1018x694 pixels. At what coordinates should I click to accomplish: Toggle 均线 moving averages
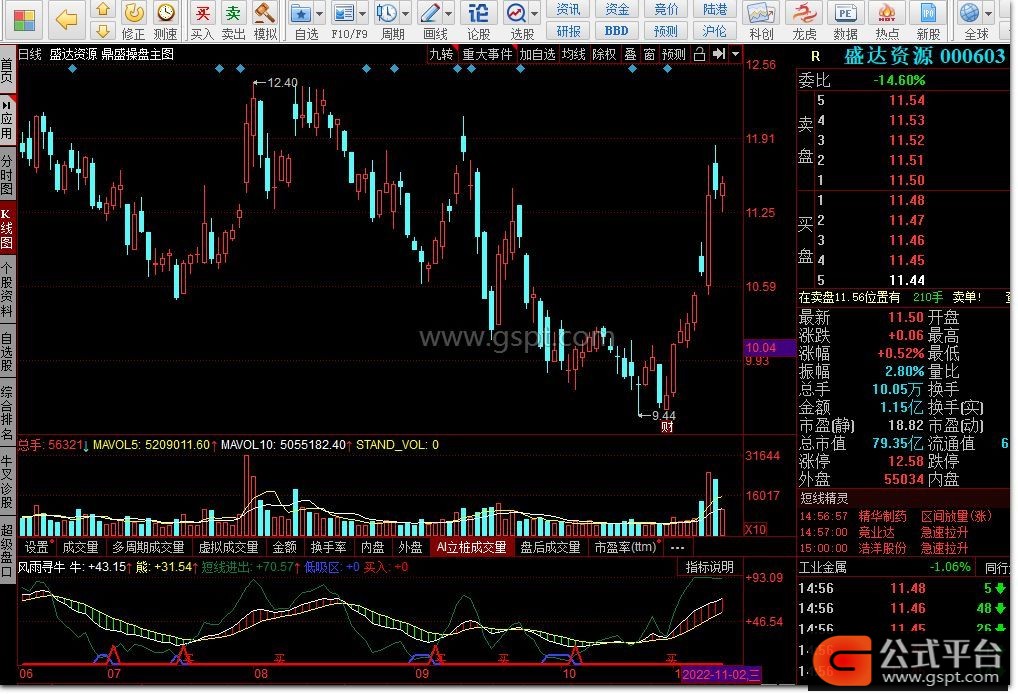(x=574, y=55)
